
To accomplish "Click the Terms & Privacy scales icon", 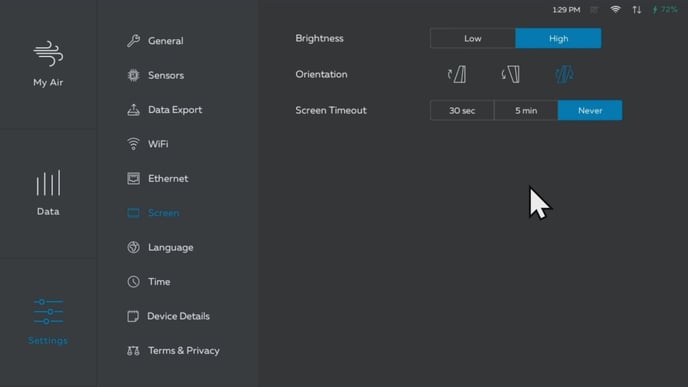I will tap(133, 351).
